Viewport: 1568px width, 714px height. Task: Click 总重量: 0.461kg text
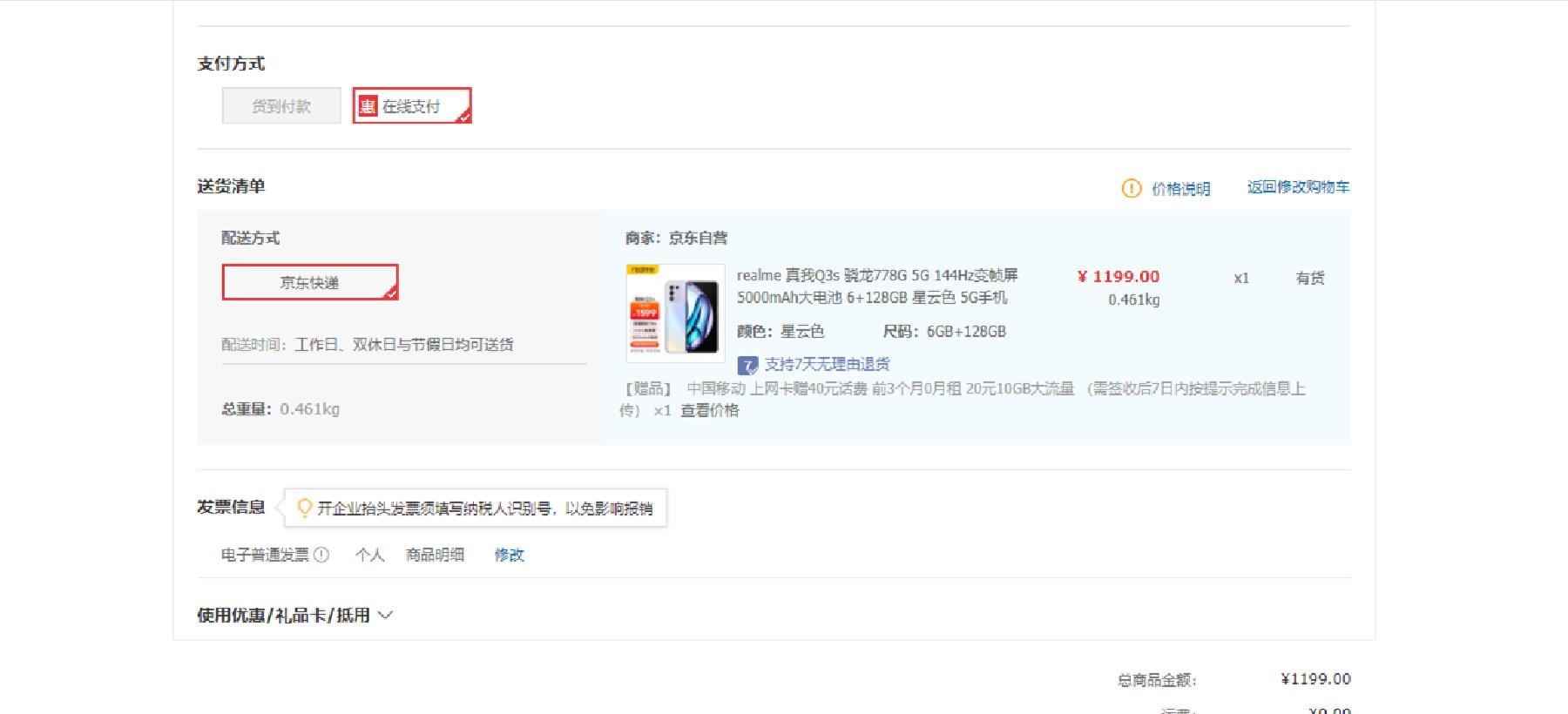click(x=280, y=409)
